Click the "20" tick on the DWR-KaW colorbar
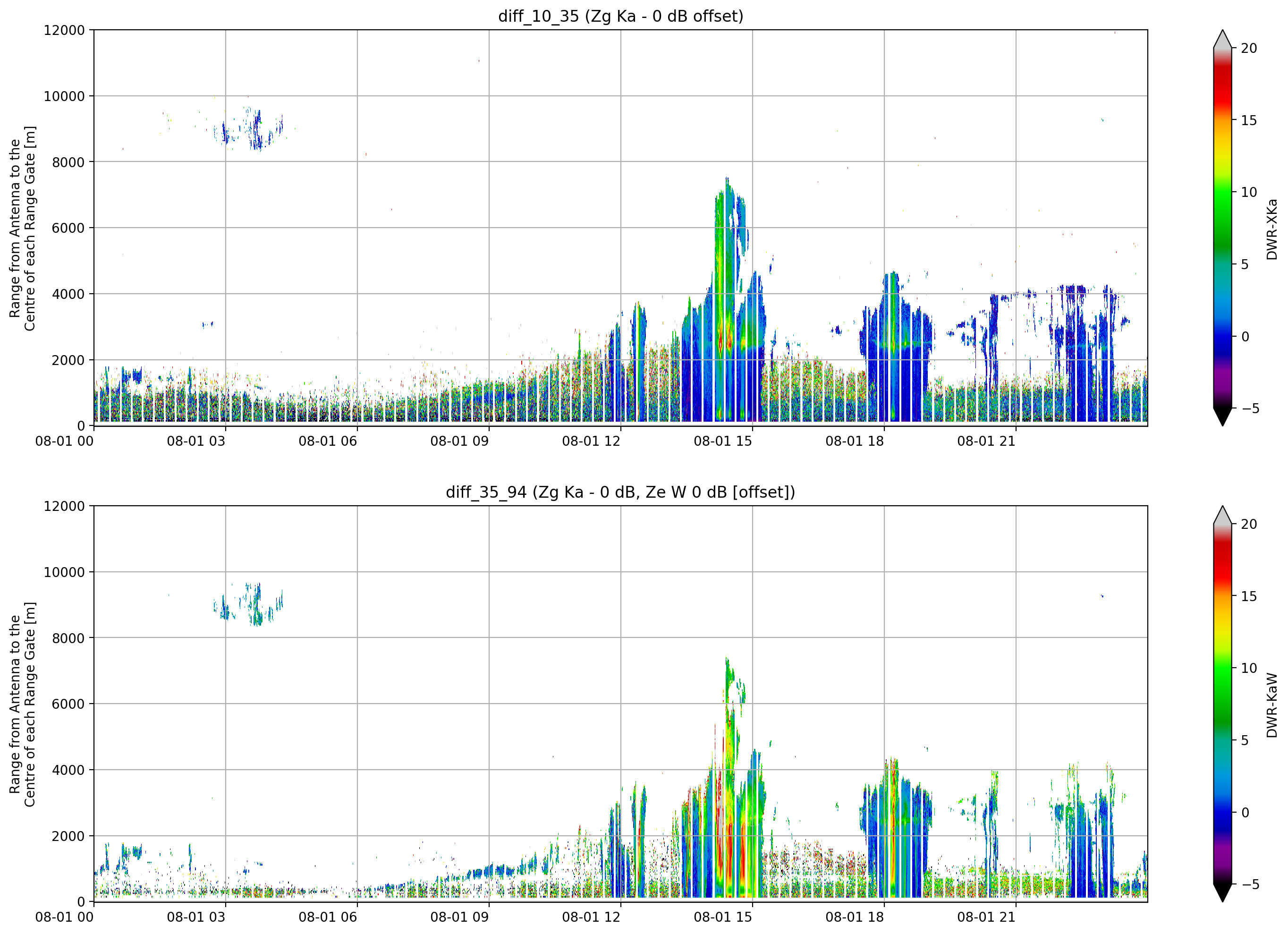 [x=1249, y=525]
